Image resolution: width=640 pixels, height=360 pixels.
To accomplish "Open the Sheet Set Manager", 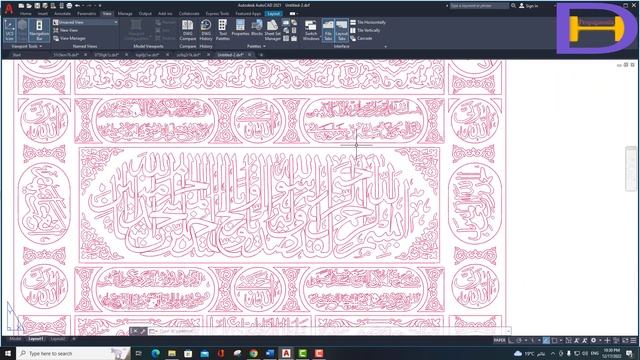I will (x=272, y=30).
